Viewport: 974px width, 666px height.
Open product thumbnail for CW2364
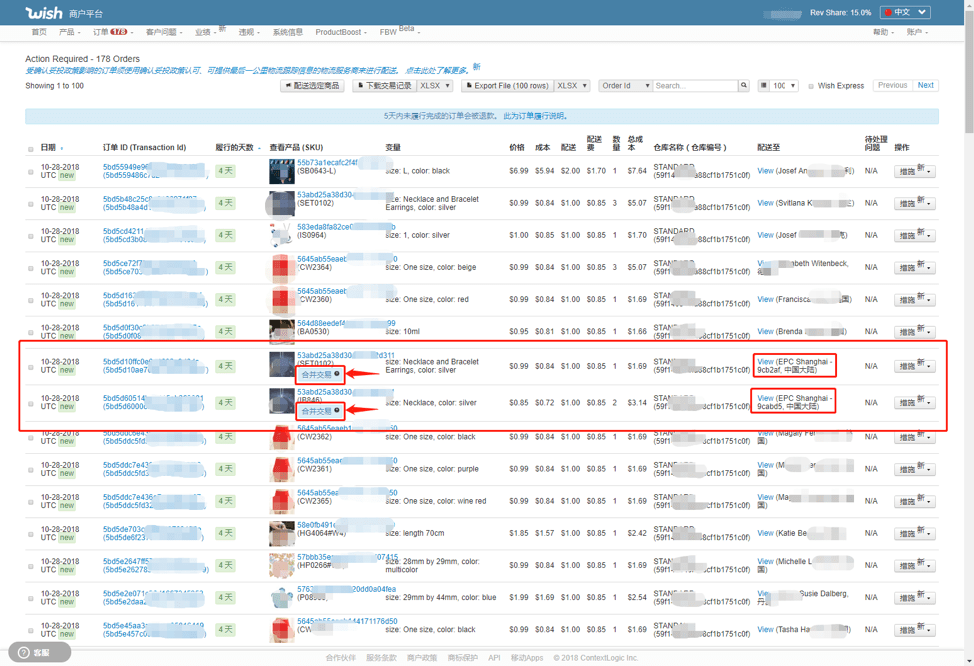coord(281,267)
